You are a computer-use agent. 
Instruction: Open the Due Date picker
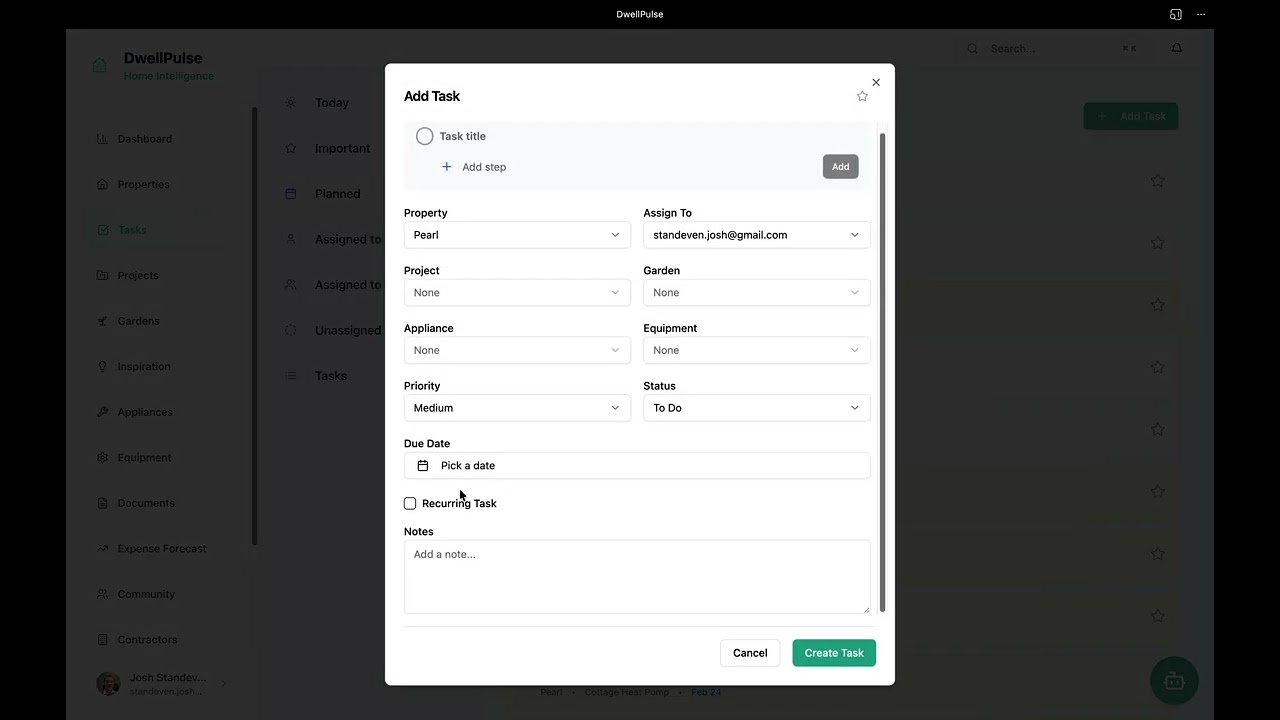[637, 466]
